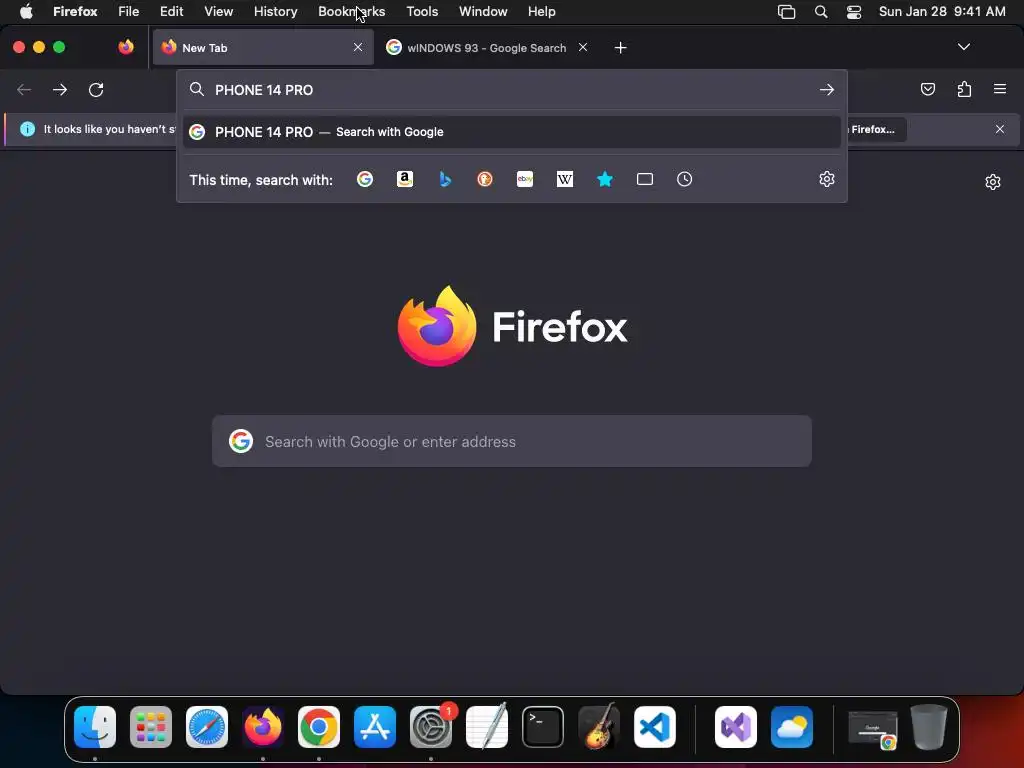Click the Search with Google or enter address box
Image resolution: width=1024 pixels, height=768 pixels.
click(512, 441)
